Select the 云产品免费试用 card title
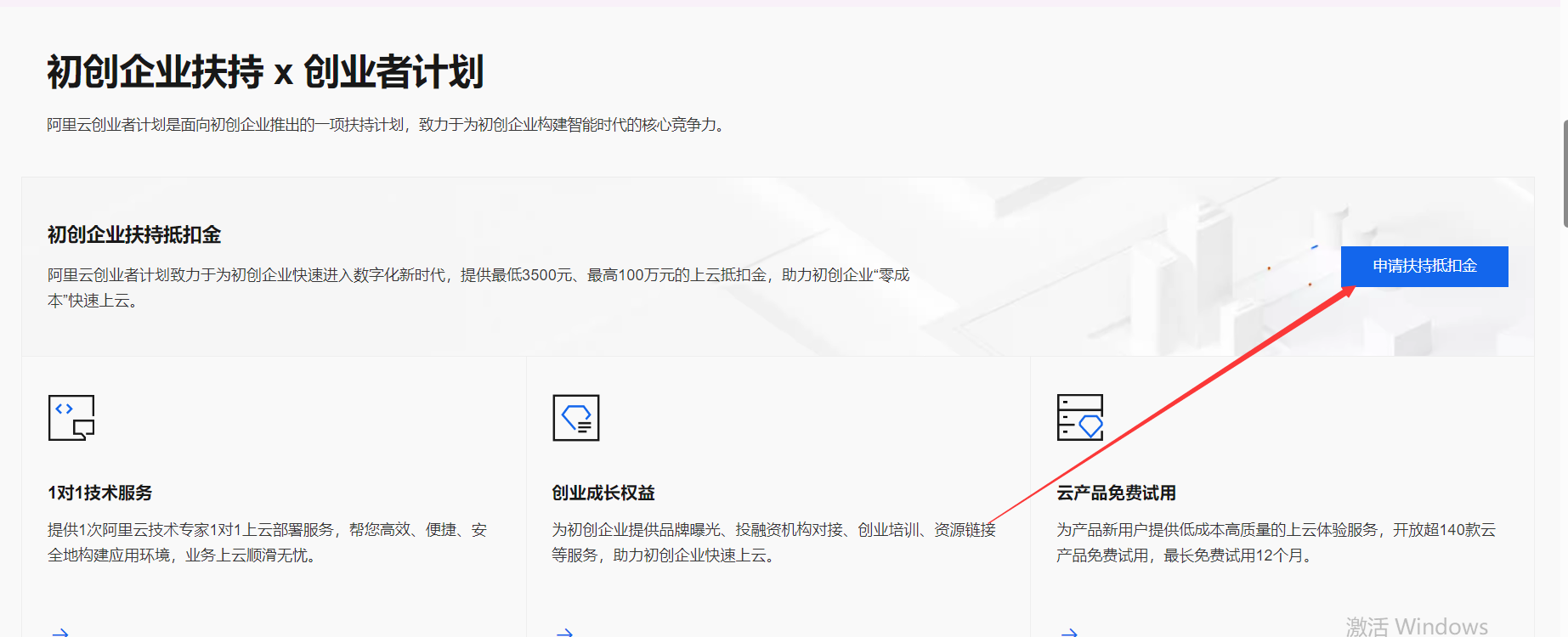1568x637 pixels. tap(1116, 493)
